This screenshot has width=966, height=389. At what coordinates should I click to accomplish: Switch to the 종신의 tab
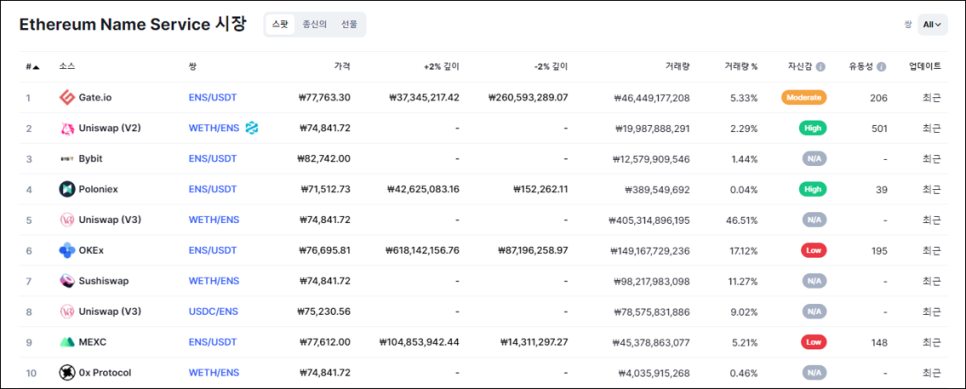click(314, 25)
